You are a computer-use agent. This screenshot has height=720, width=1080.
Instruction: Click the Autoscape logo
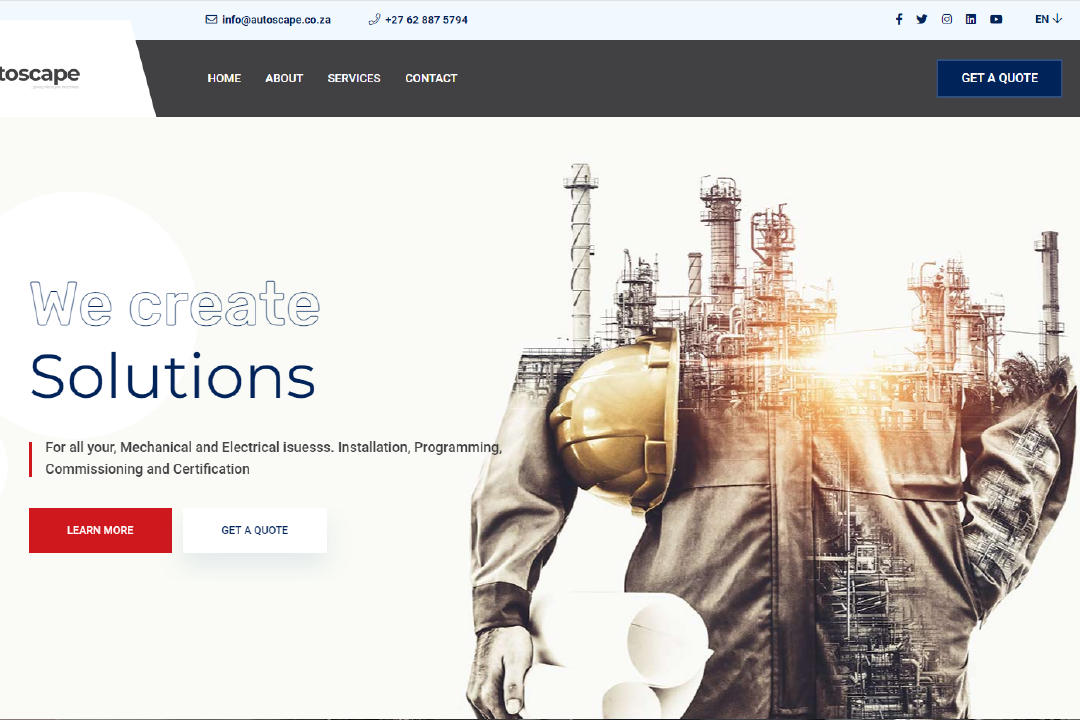point(40,76)
